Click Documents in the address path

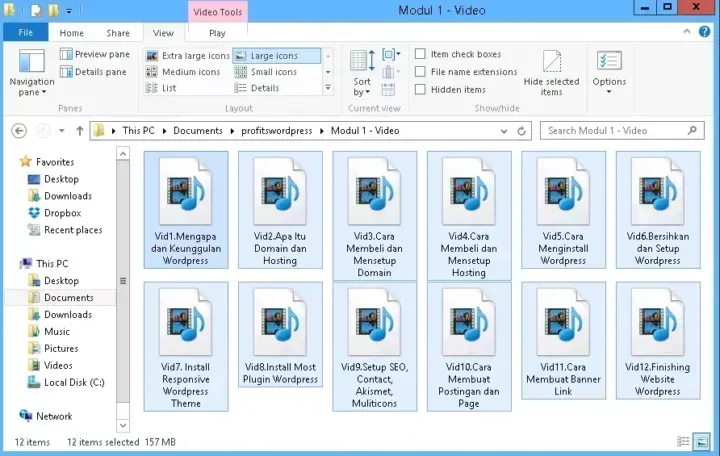point(197,131)
